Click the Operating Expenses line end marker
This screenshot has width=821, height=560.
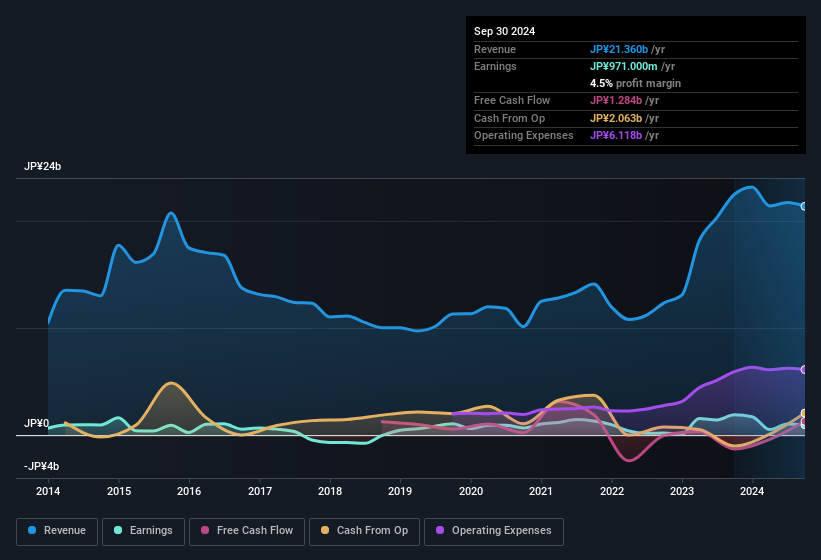pyautogui.click(x=804, y=369)
